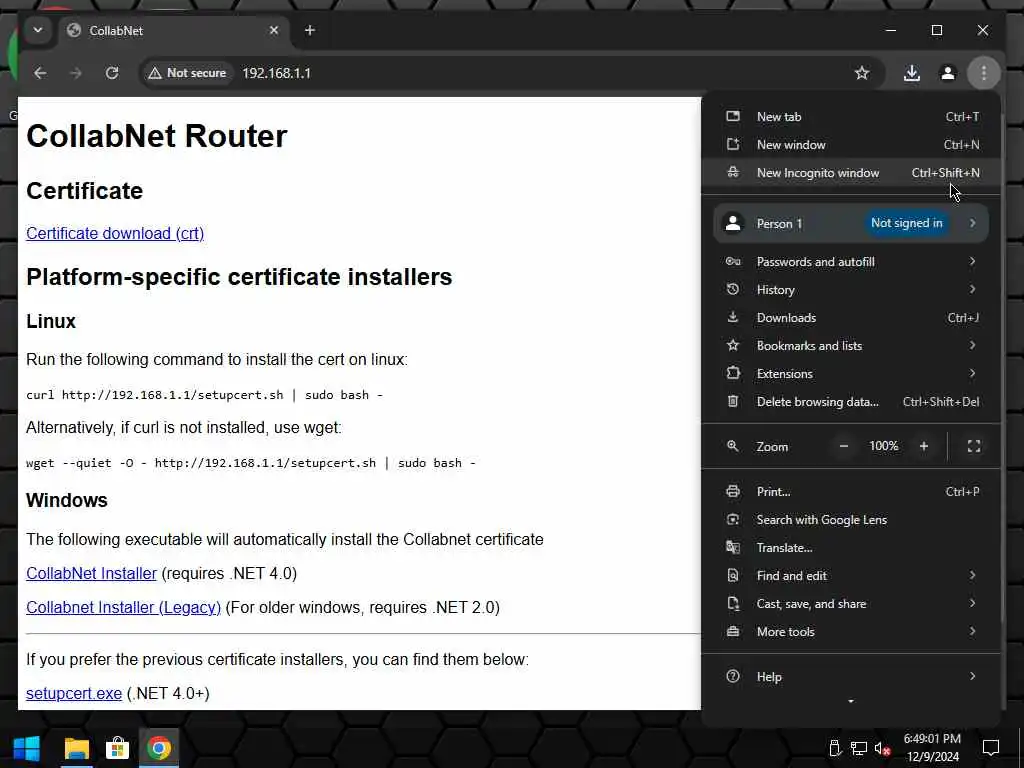Viewport: 1024px width, 768px height.
Task: Click the Google Lens icon
Action: pos(733,520)
